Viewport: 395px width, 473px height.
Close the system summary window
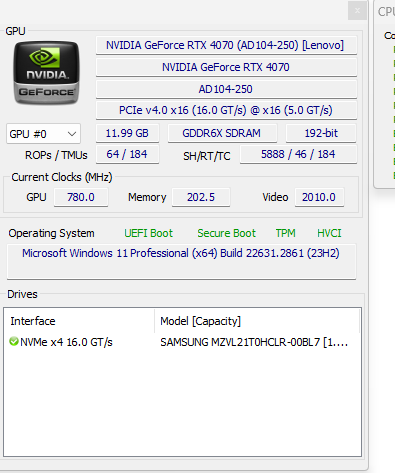point(357,11)
